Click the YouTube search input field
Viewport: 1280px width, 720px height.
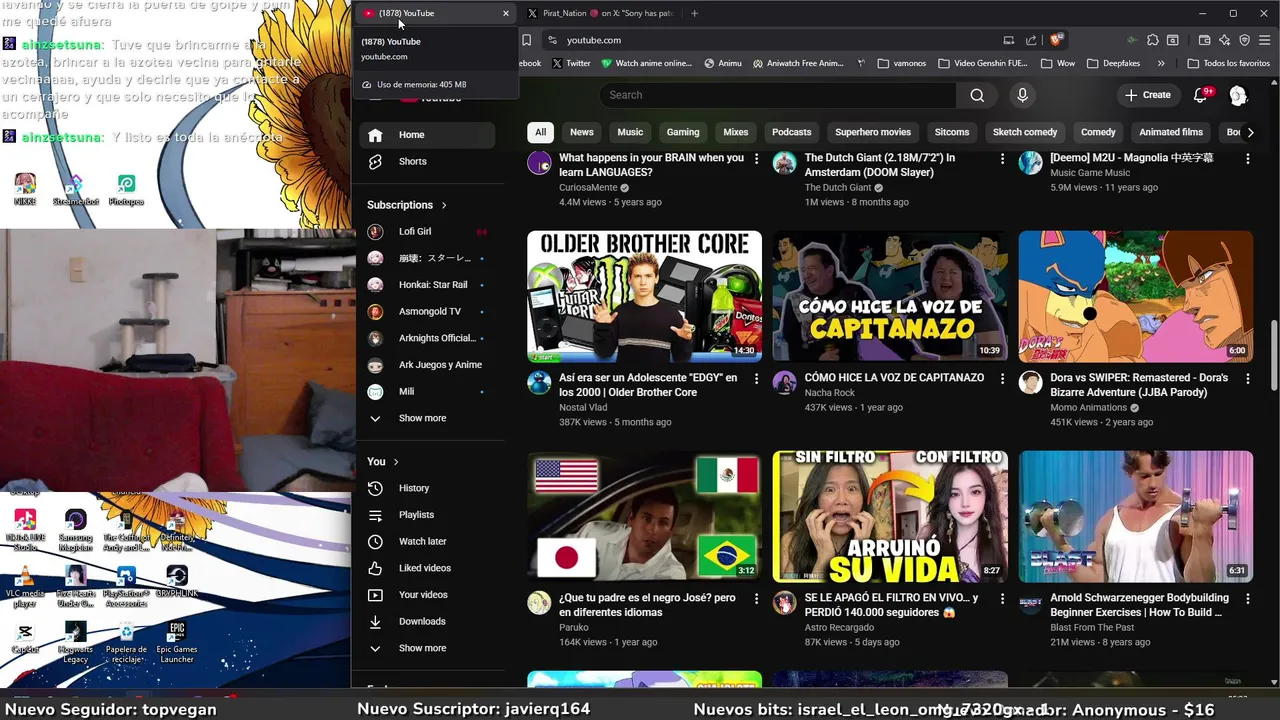click(777, 95)
